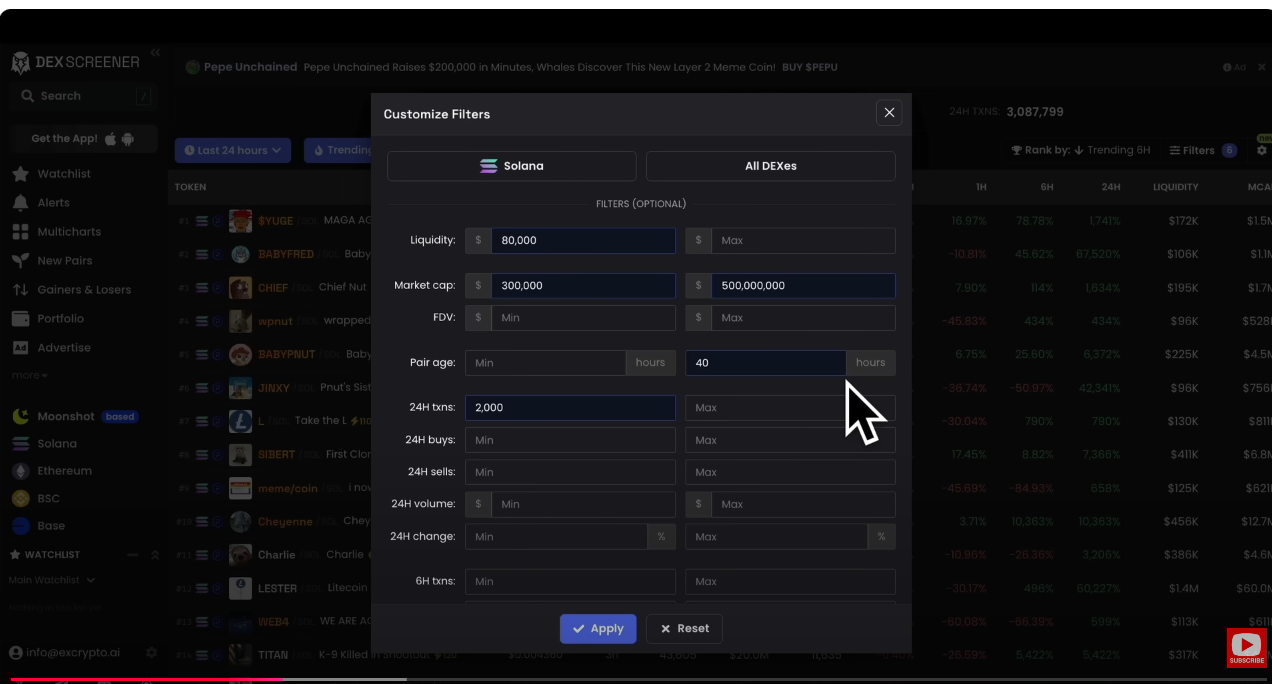
Task: Click the 24H change Min field
Action: pyautogui.click(x=556, y=536)
